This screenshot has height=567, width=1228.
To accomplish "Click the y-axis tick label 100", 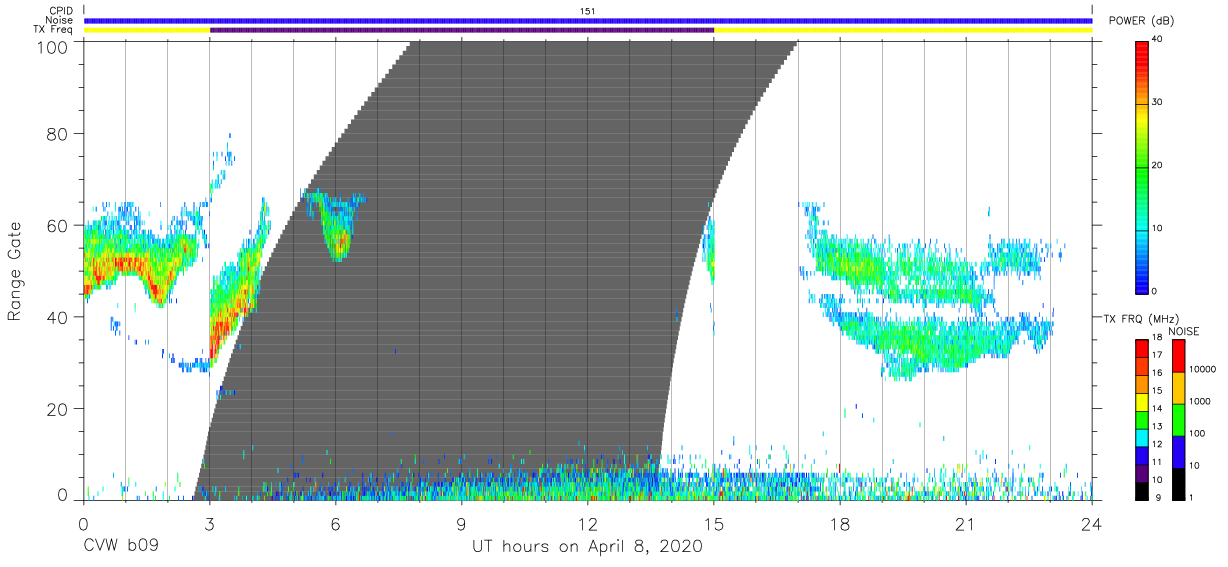I will coord(54,48).
